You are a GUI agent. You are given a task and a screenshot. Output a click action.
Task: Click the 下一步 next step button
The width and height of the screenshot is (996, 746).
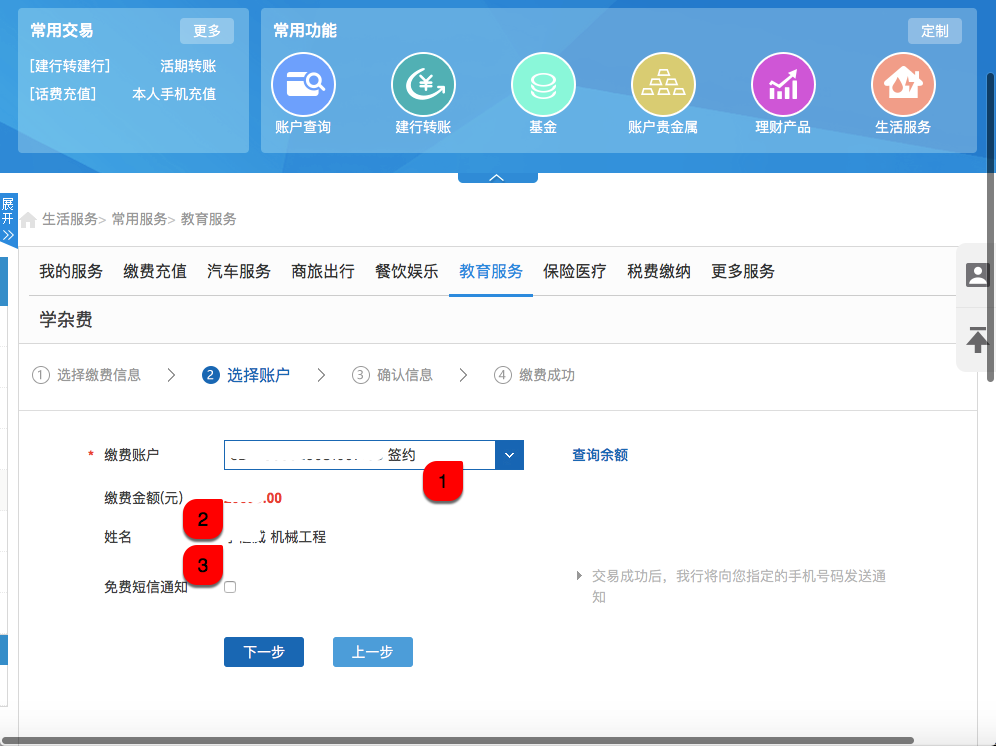point(264,652)
